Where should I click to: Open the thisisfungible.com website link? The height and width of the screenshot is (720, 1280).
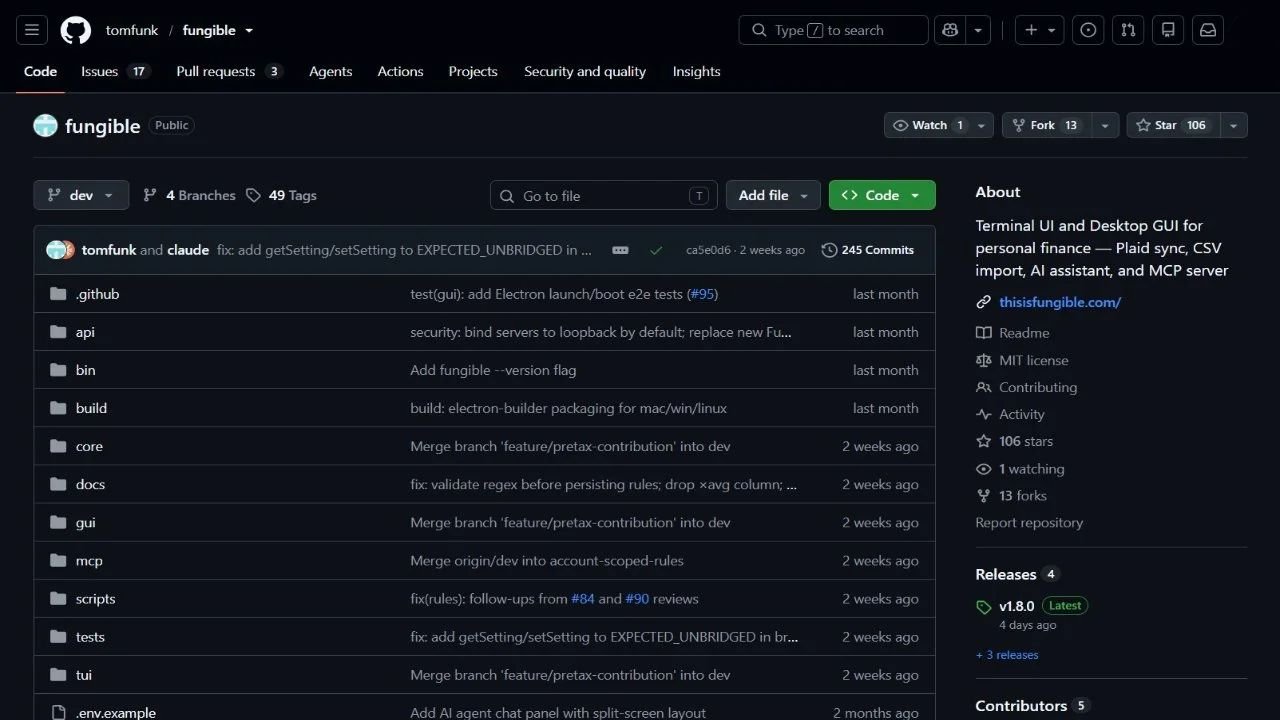pos(1060,302)
